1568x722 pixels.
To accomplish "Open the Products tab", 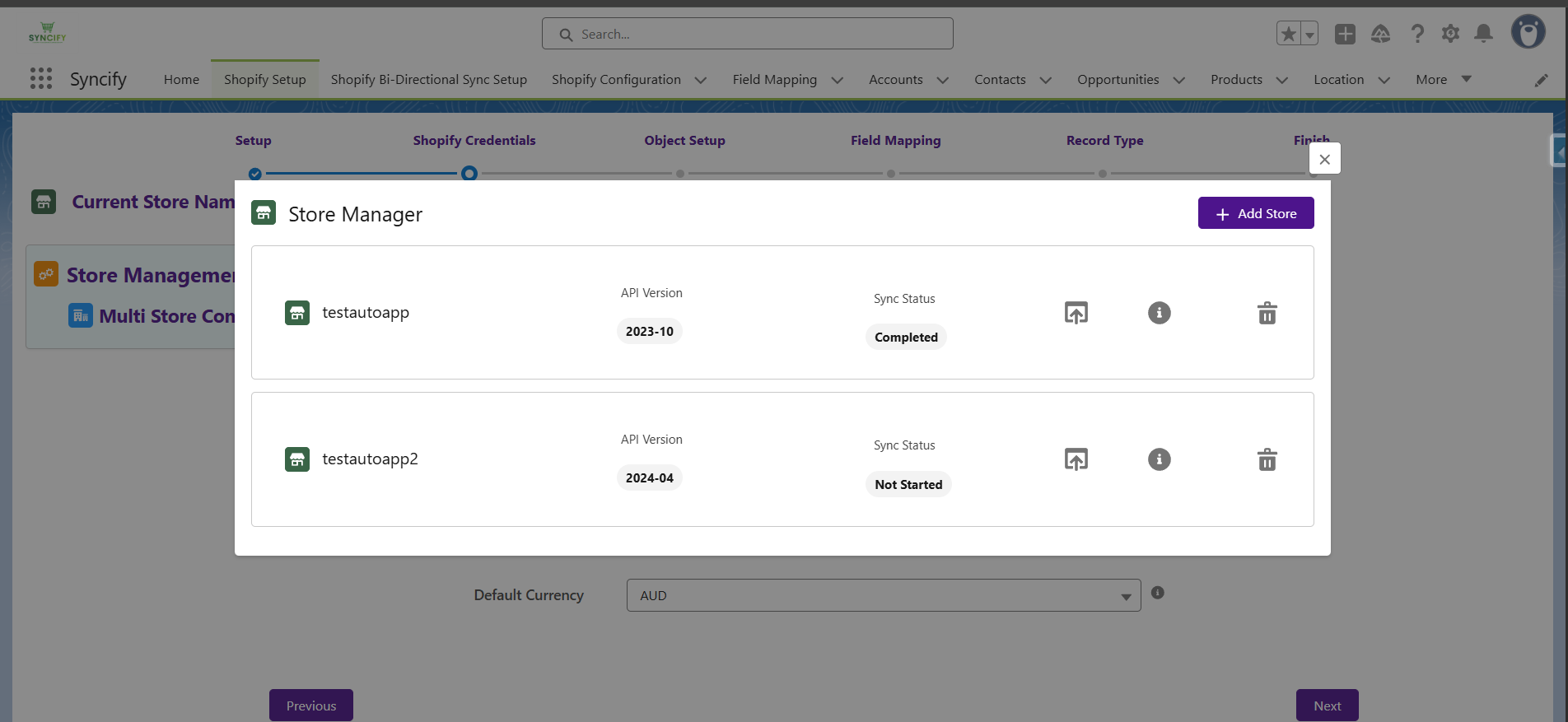I will 1236,80.
